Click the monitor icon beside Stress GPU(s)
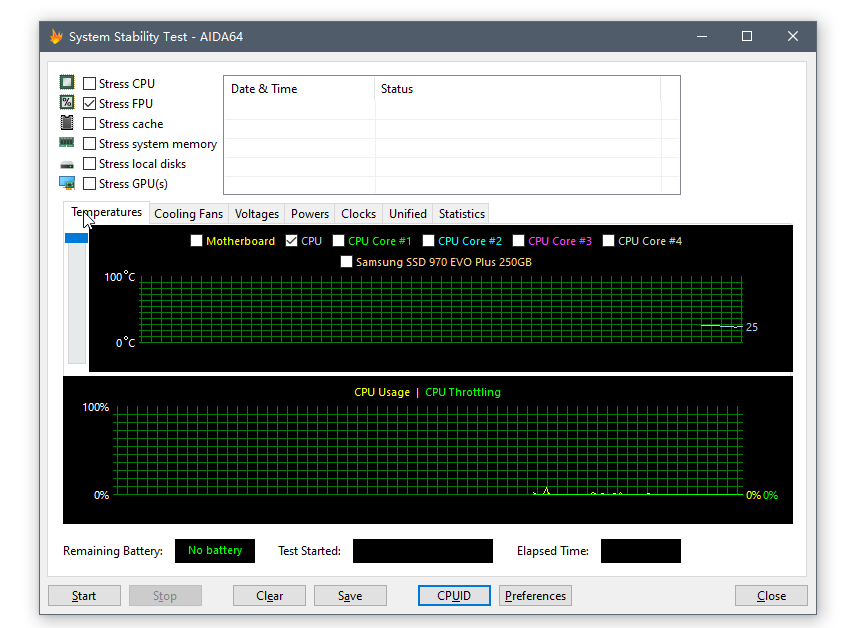This screenshot has width=850, height=628. [x=67, y=183]
